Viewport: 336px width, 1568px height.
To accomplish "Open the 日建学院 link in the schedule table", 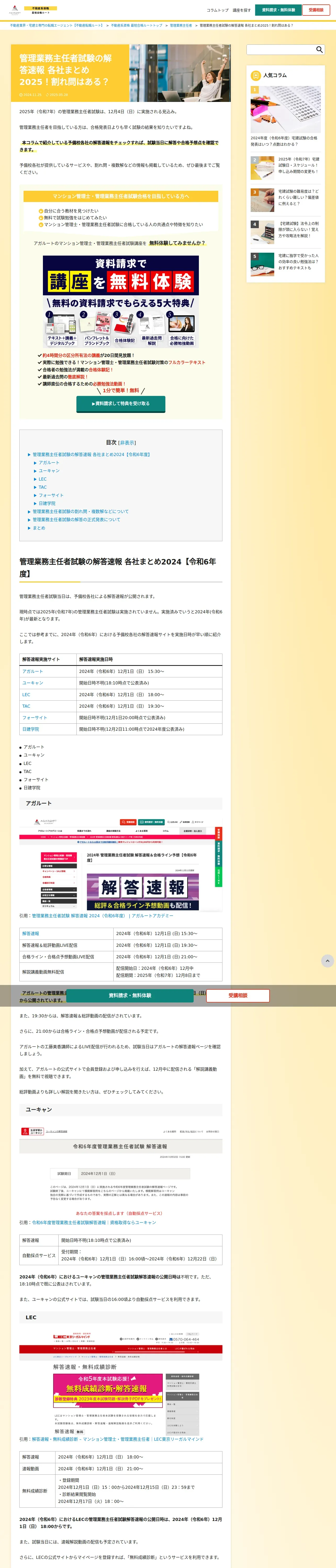I will pos(31,729).
